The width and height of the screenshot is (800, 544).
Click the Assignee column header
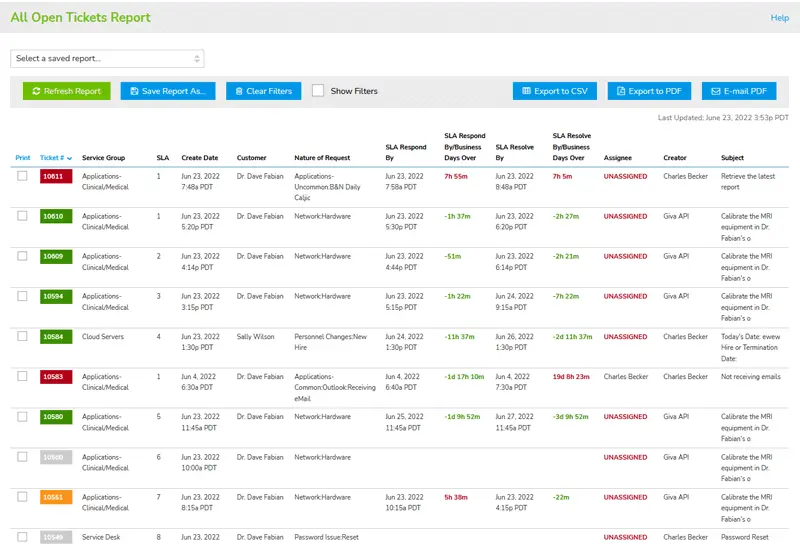tap(619, 158)
